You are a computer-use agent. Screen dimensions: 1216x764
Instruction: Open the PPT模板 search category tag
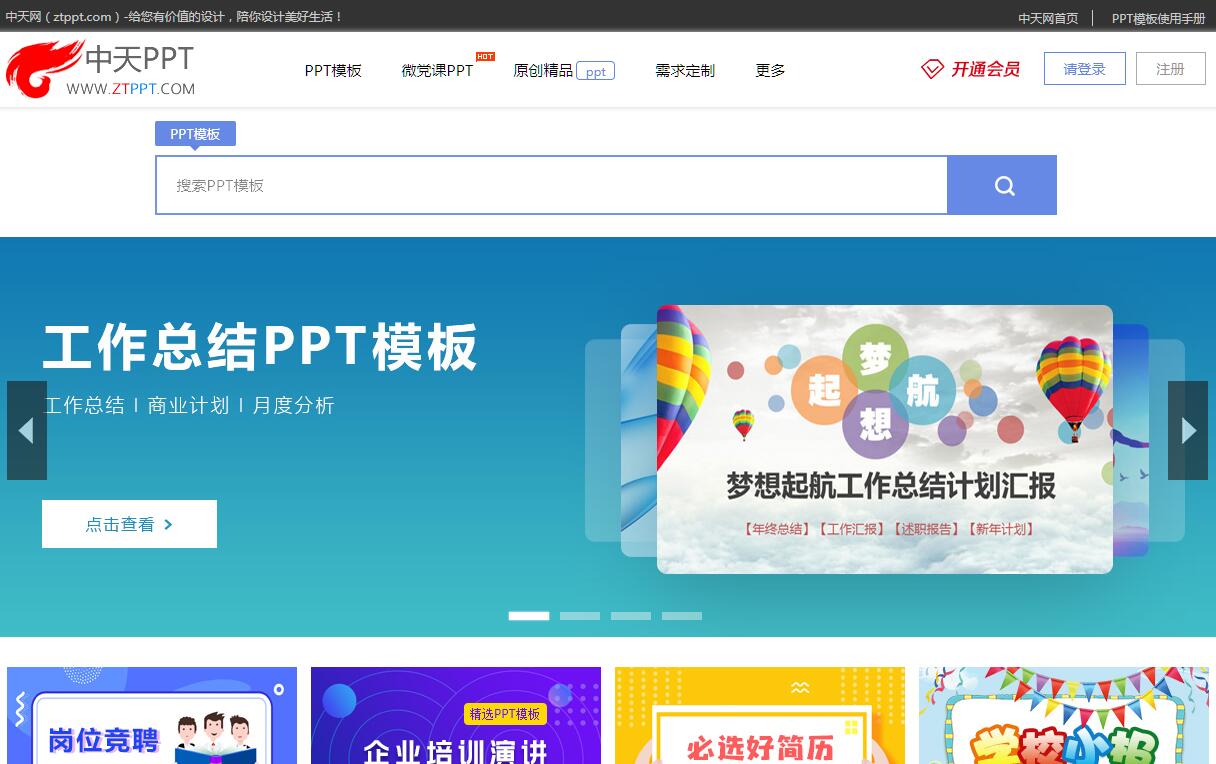(x=195, y=134)
